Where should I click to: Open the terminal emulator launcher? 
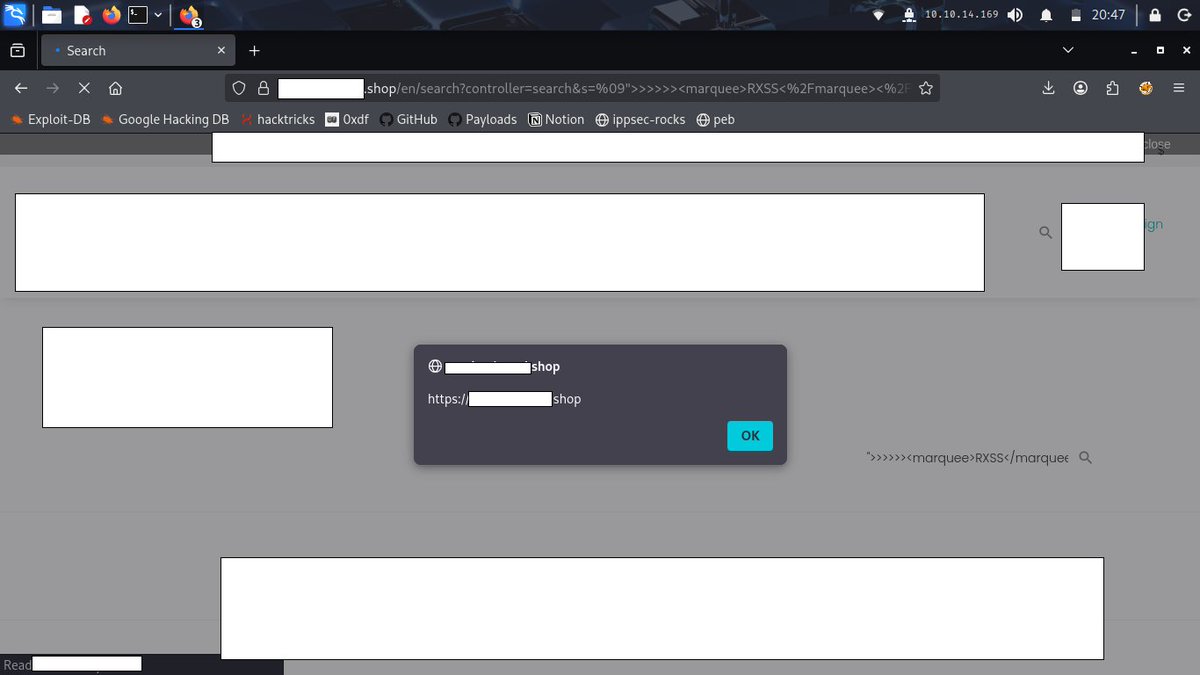tap(139, 15)
